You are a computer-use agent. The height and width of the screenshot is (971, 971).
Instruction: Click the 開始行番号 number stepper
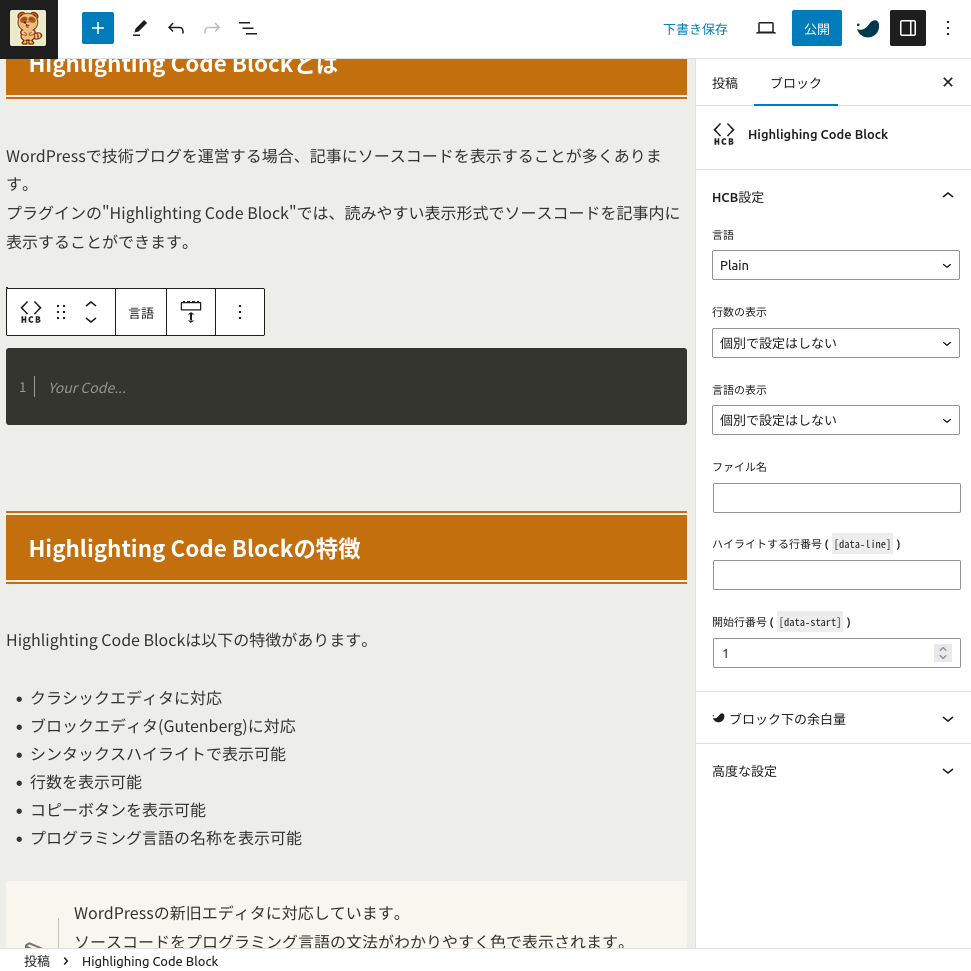pos(942,653)
